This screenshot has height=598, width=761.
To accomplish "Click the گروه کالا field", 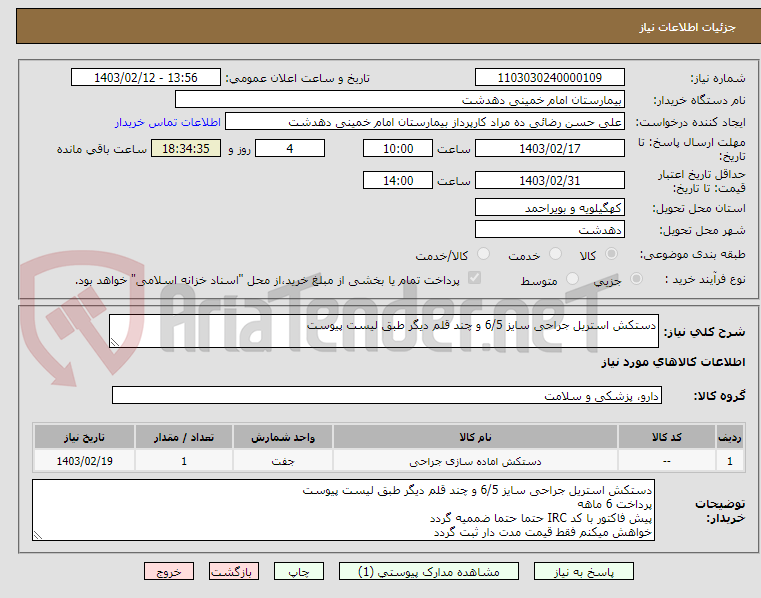I will pyautogui.click(x=387, y=395).
